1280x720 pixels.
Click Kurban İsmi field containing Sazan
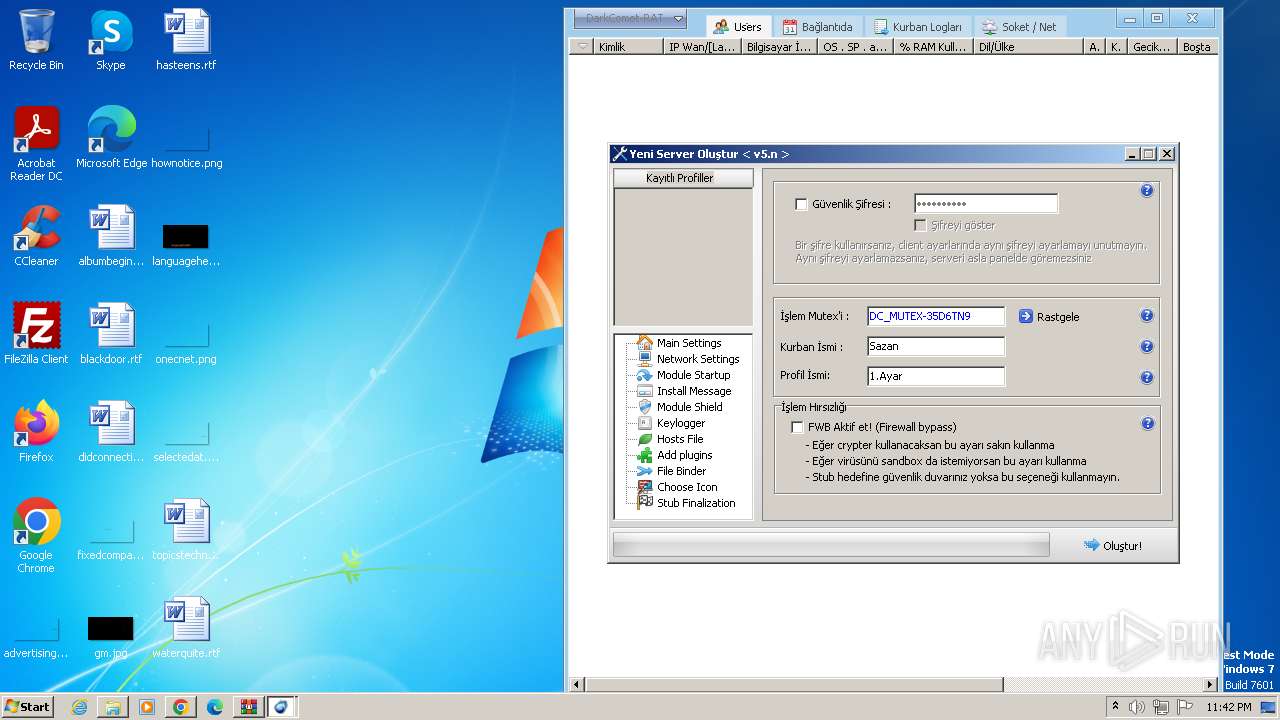point(936,346)
